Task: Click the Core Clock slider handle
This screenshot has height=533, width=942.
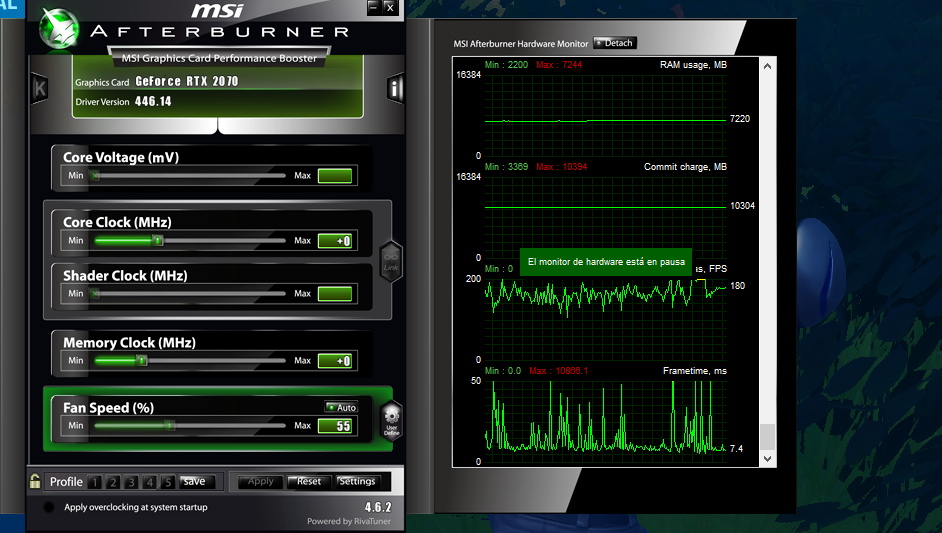Action: 157,240
